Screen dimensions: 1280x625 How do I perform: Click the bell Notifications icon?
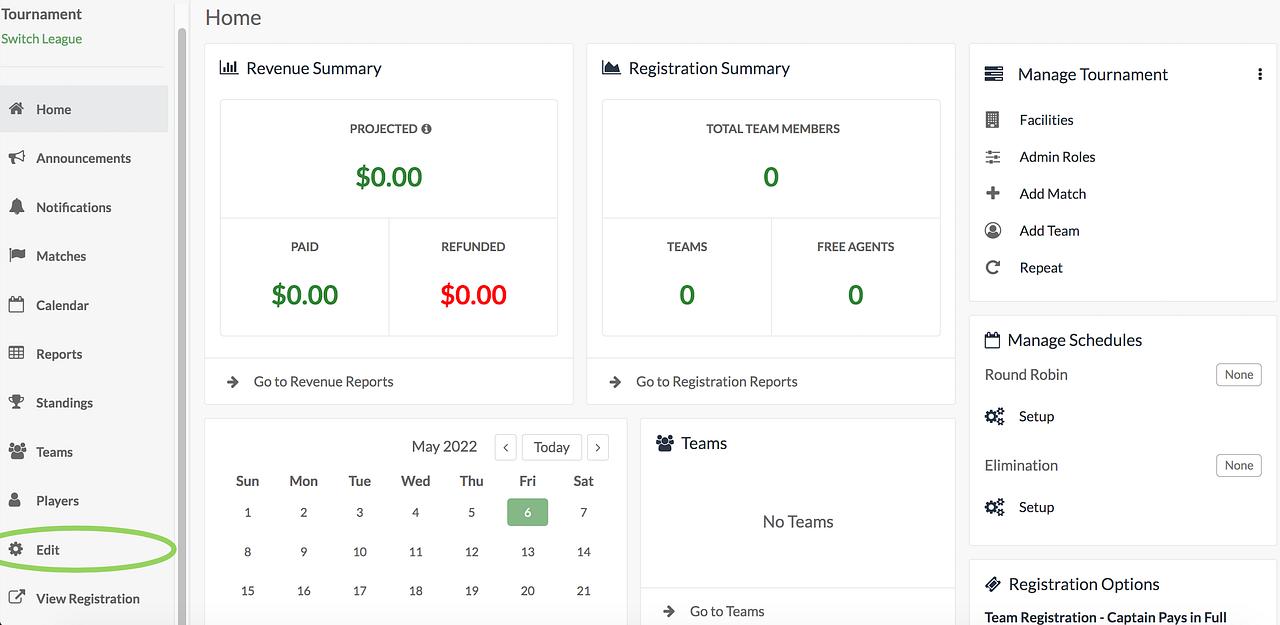[x=16, y=207]
